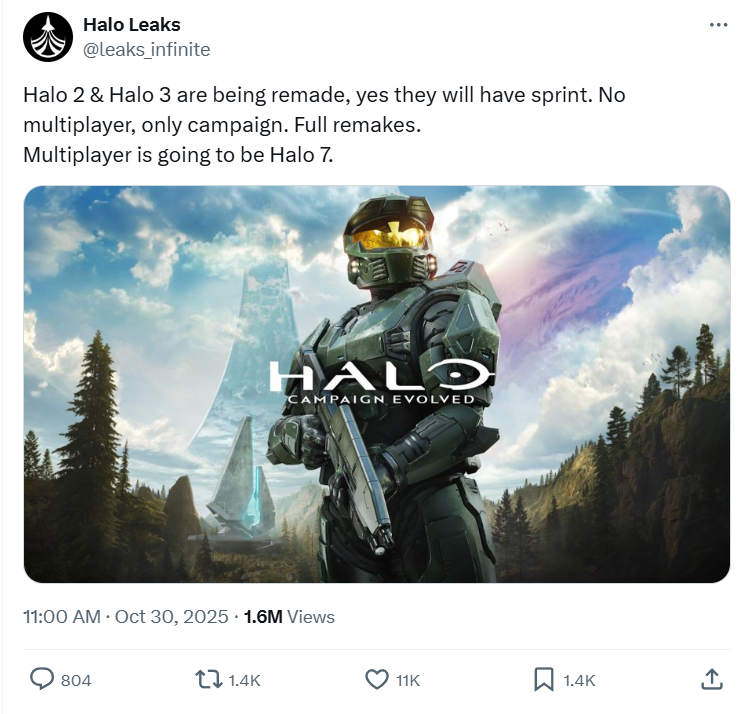Click the 11:00 AM Oct 30, 2025 timestamp
This screenshot has width=748, height=714.
[x=126, y=617]
